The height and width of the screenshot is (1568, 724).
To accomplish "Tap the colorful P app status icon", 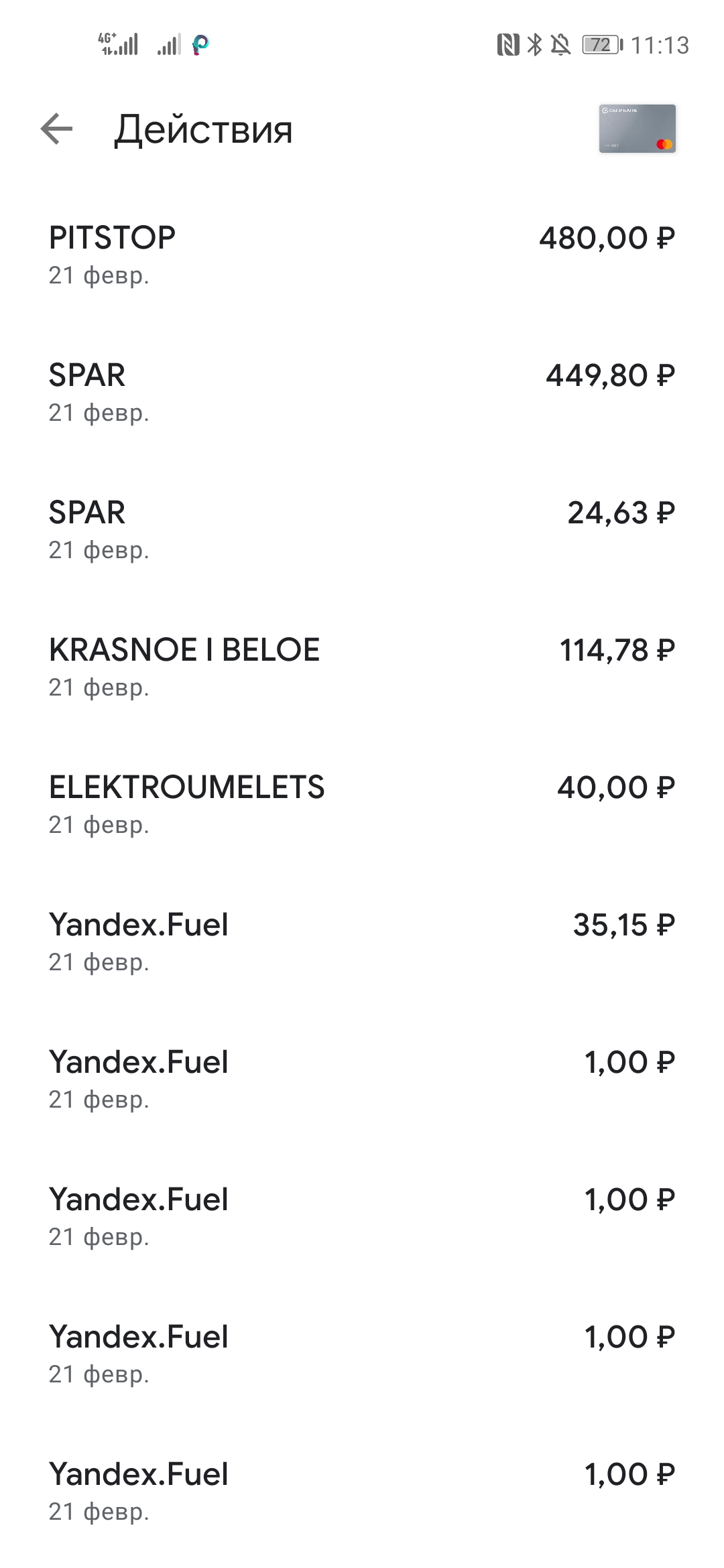I will 200,45.
